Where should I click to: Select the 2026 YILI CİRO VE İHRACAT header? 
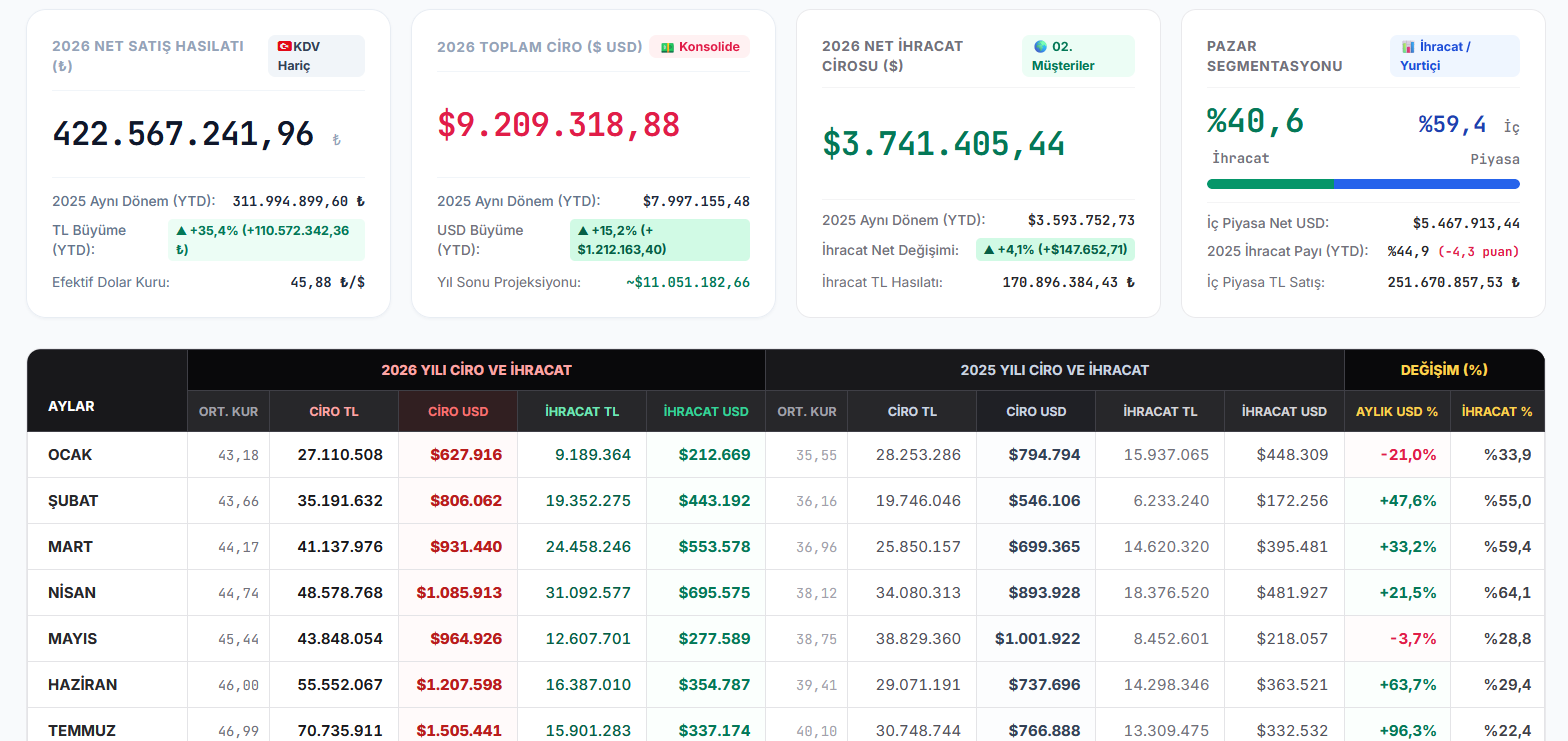point(476,370)
